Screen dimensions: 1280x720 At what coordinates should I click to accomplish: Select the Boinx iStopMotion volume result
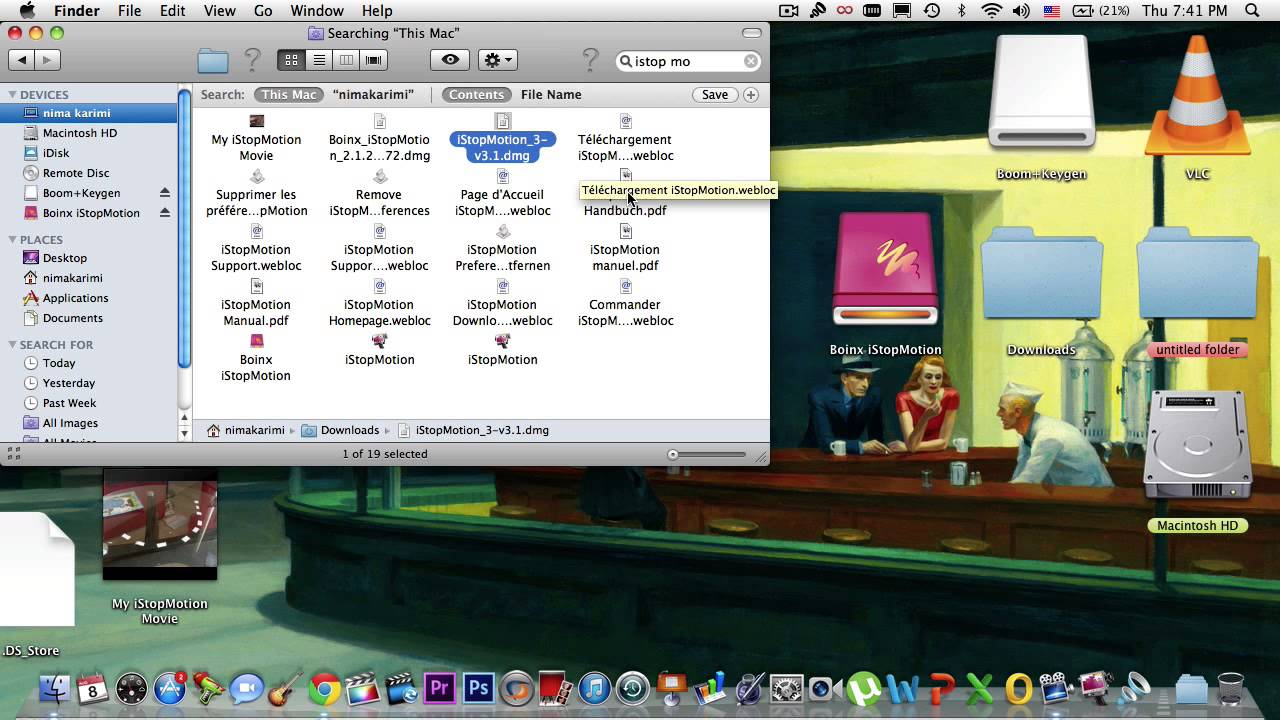[x=256, y=360]
